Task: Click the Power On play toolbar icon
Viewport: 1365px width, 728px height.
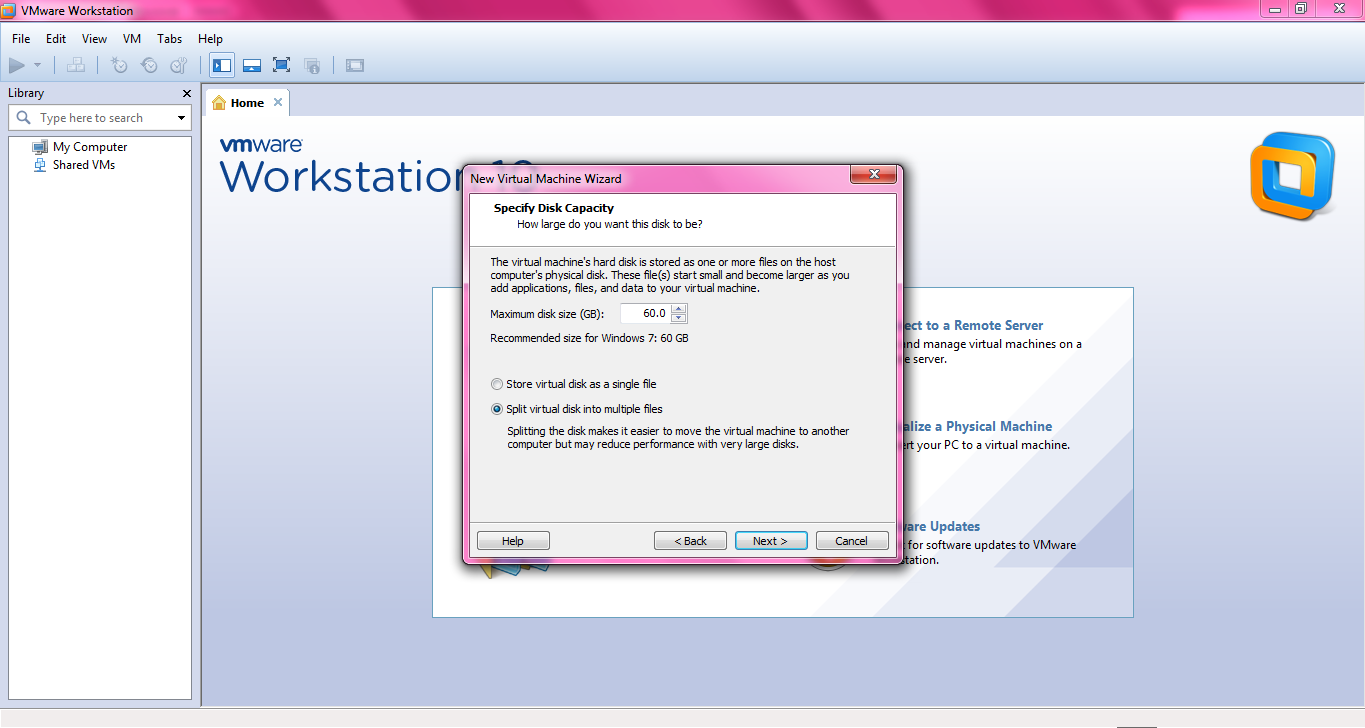Action: click(x=16, y=65)
